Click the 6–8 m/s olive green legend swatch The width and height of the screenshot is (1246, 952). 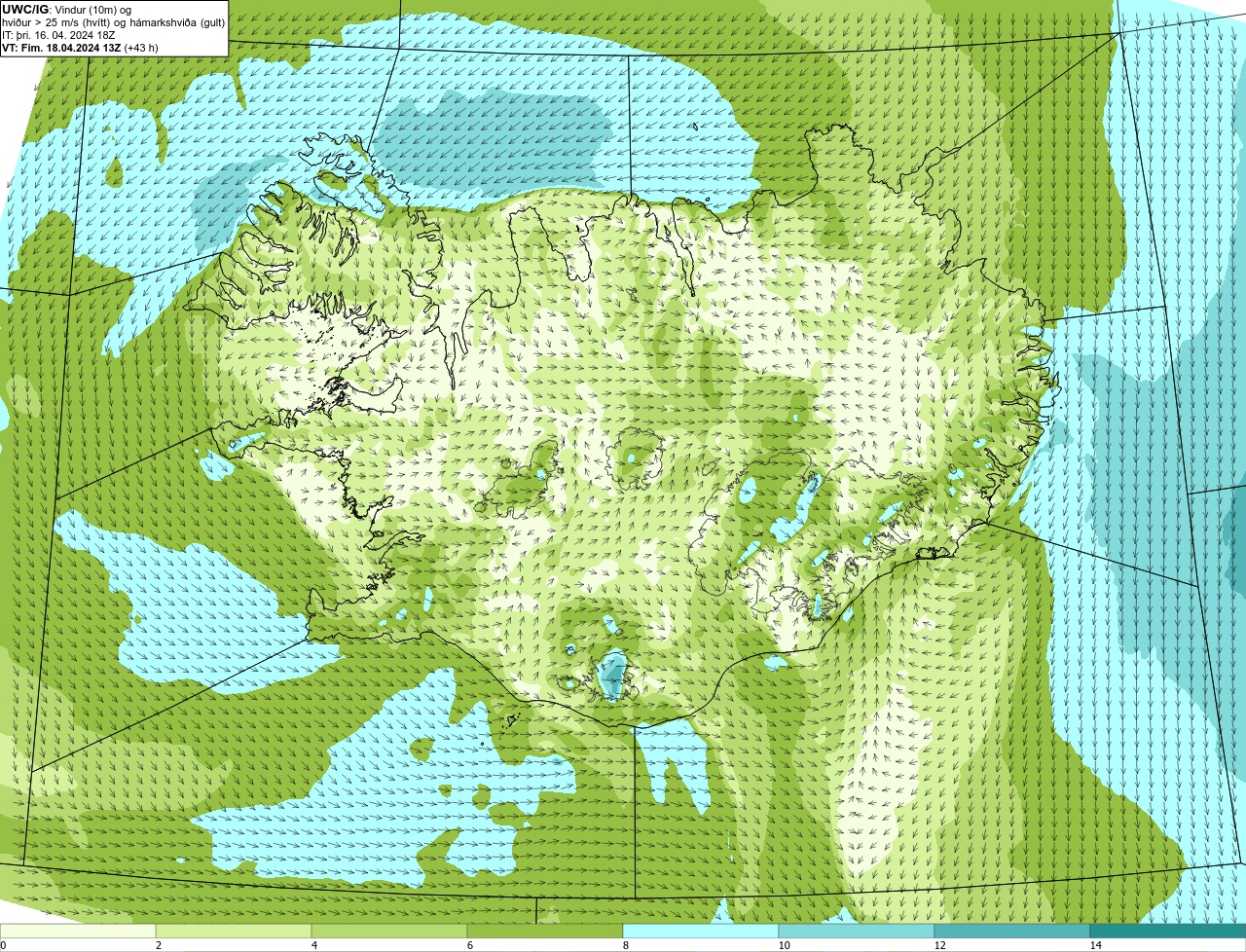[545, 931]
